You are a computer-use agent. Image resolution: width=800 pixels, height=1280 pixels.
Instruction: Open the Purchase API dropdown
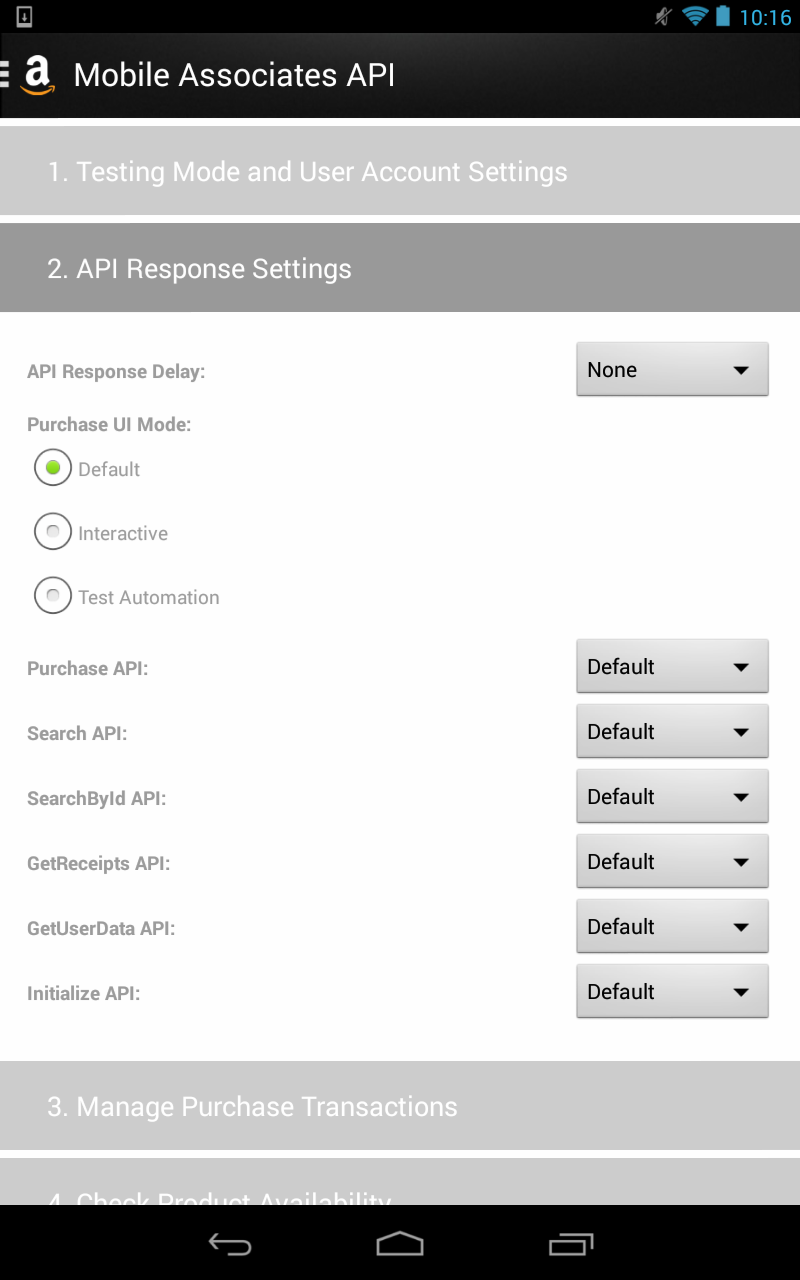click(671, 666)
